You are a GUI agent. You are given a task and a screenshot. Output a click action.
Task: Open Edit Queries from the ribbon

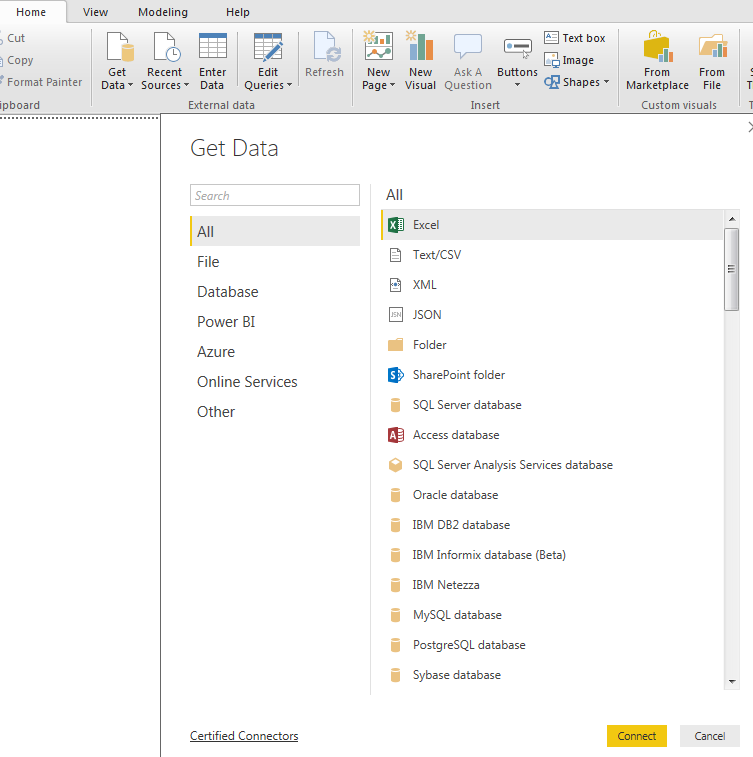(x=268, y=61)
